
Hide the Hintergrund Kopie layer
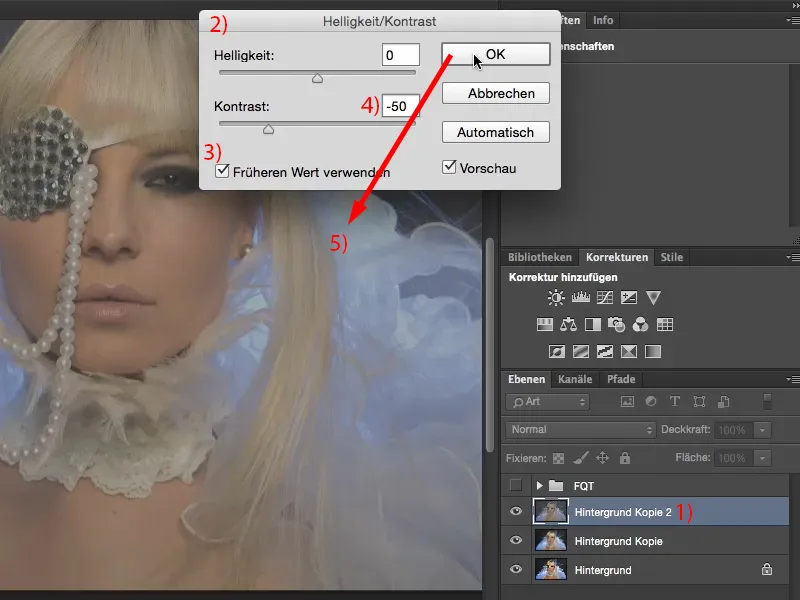coord(516,540)
